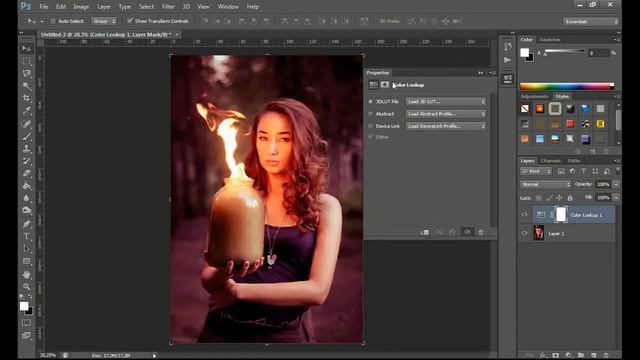Select the Blur tool
The width and height of the screenshot is (640, 360).
tap(27, 198)
